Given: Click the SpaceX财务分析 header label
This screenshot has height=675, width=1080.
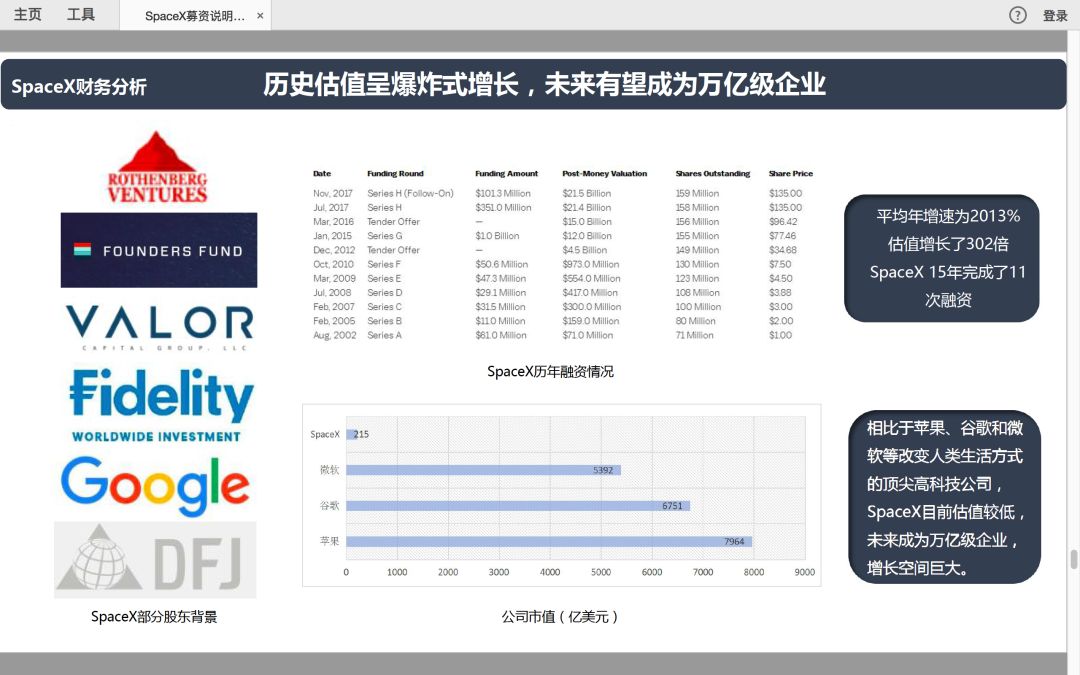Looking at the screenshot, I should click(79, 87).
